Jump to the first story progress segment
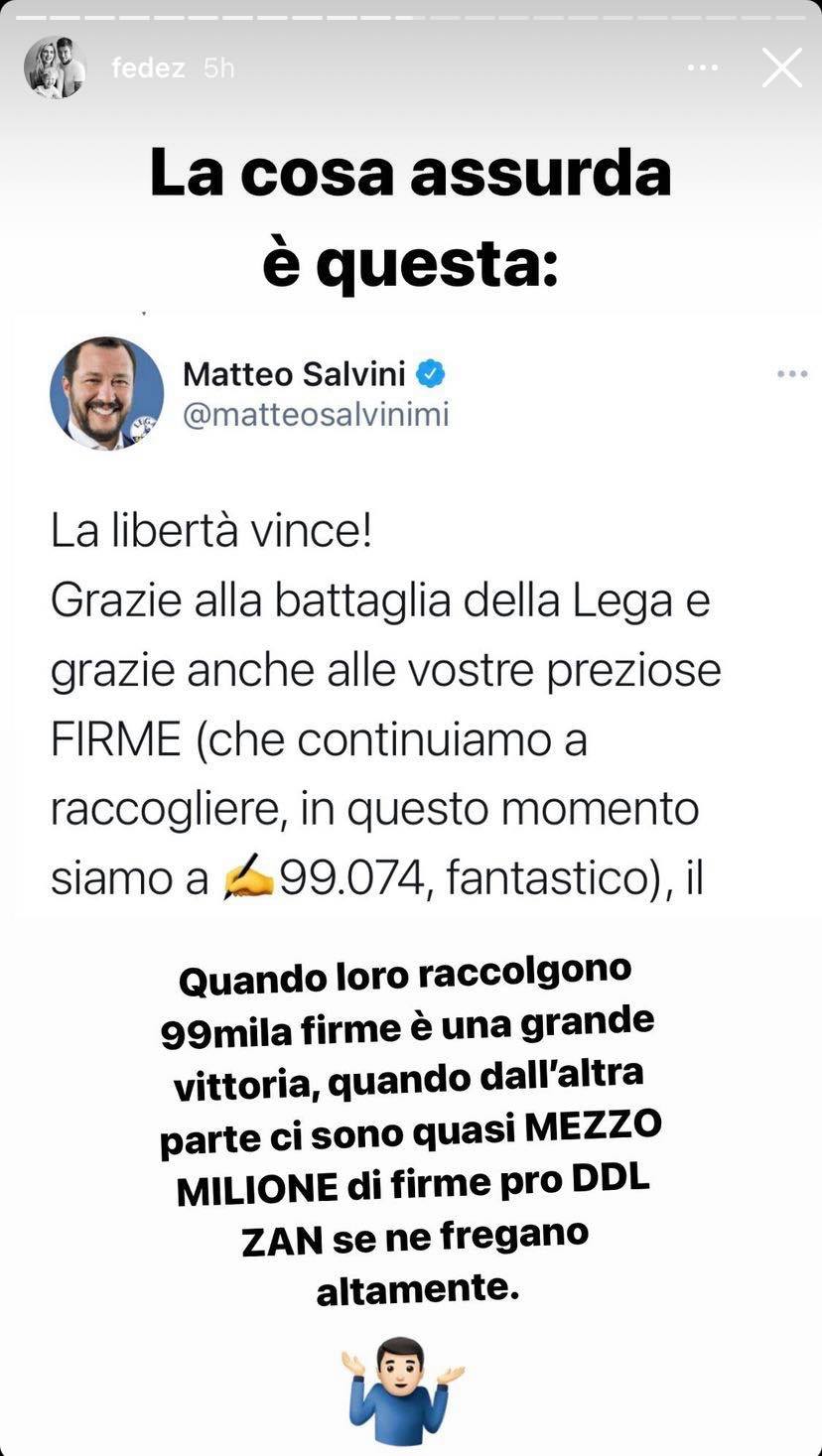 click(x=32, y=17)
